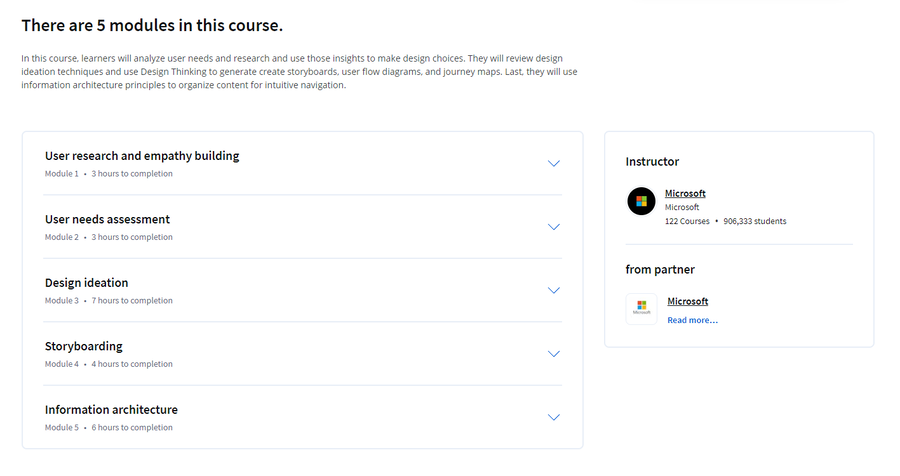
Task: Click the 906,333 students stat text
Action: pyautogui.click(x=755, y=222)
